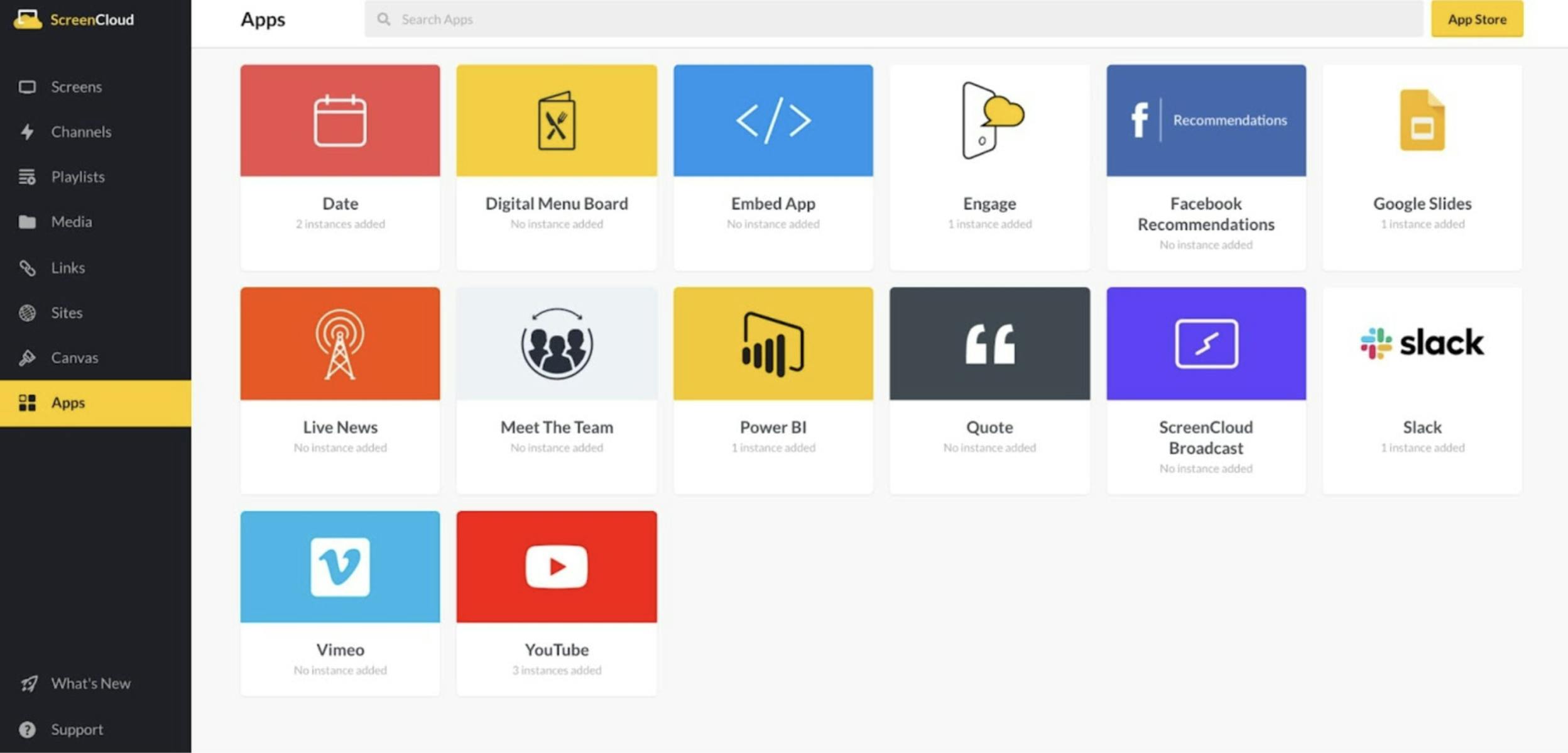The image size is (1568, 753).
Task: Open the Date app calendar tile
Action: [x=340, y=121]
